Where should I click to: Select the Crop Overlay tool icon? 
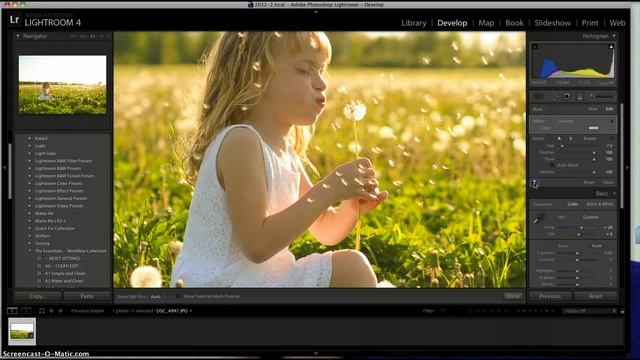tap(538, 97)
